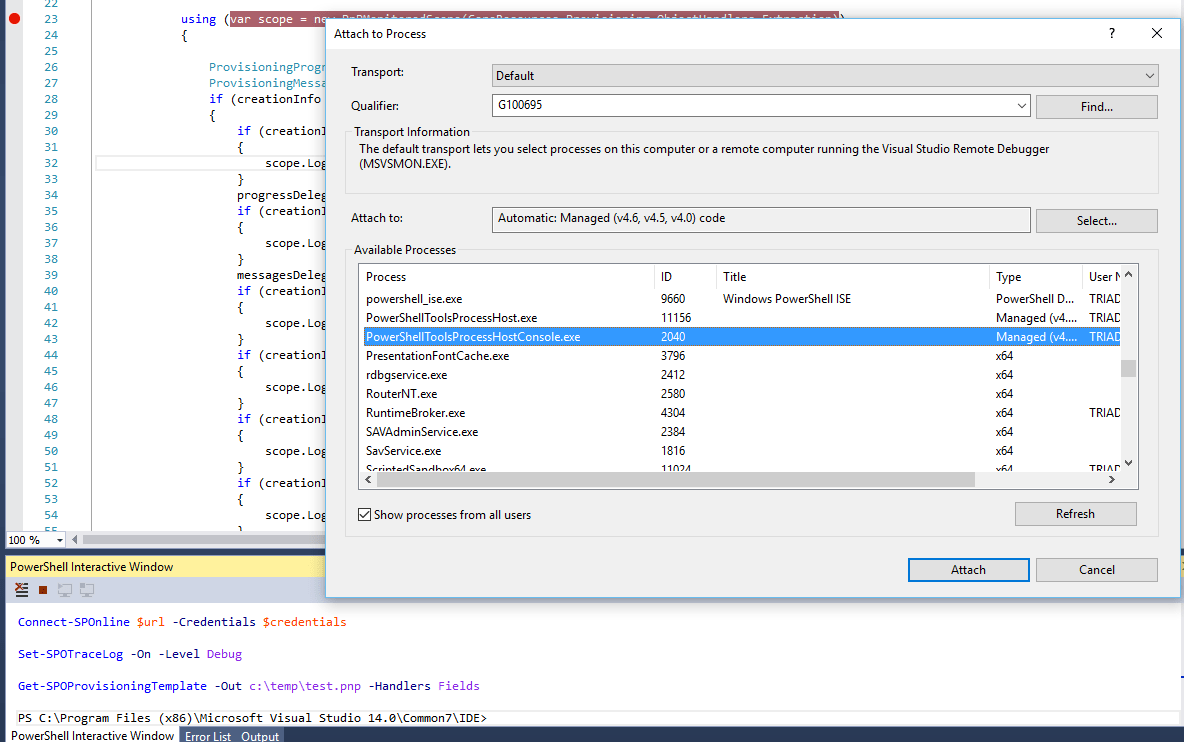Screen dimensions: 1184x742
Task: Click the Find... button
Action: (x=1096, y=106)
